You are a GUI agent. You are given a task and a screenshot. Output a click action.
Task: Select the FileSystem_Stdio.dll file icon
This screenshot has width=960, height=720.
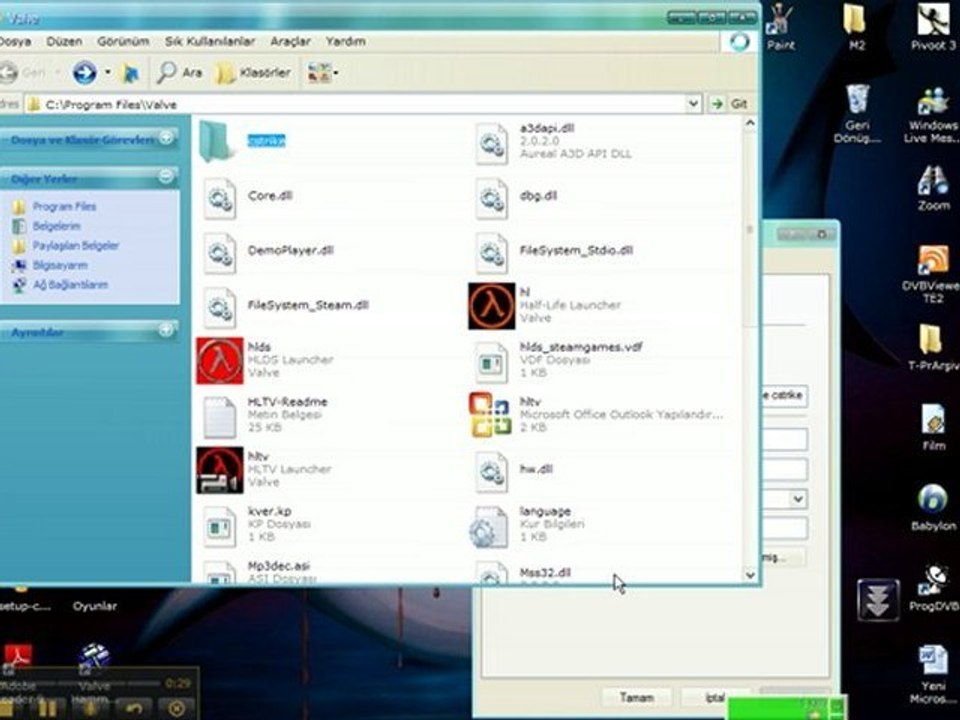coord(492,253)
